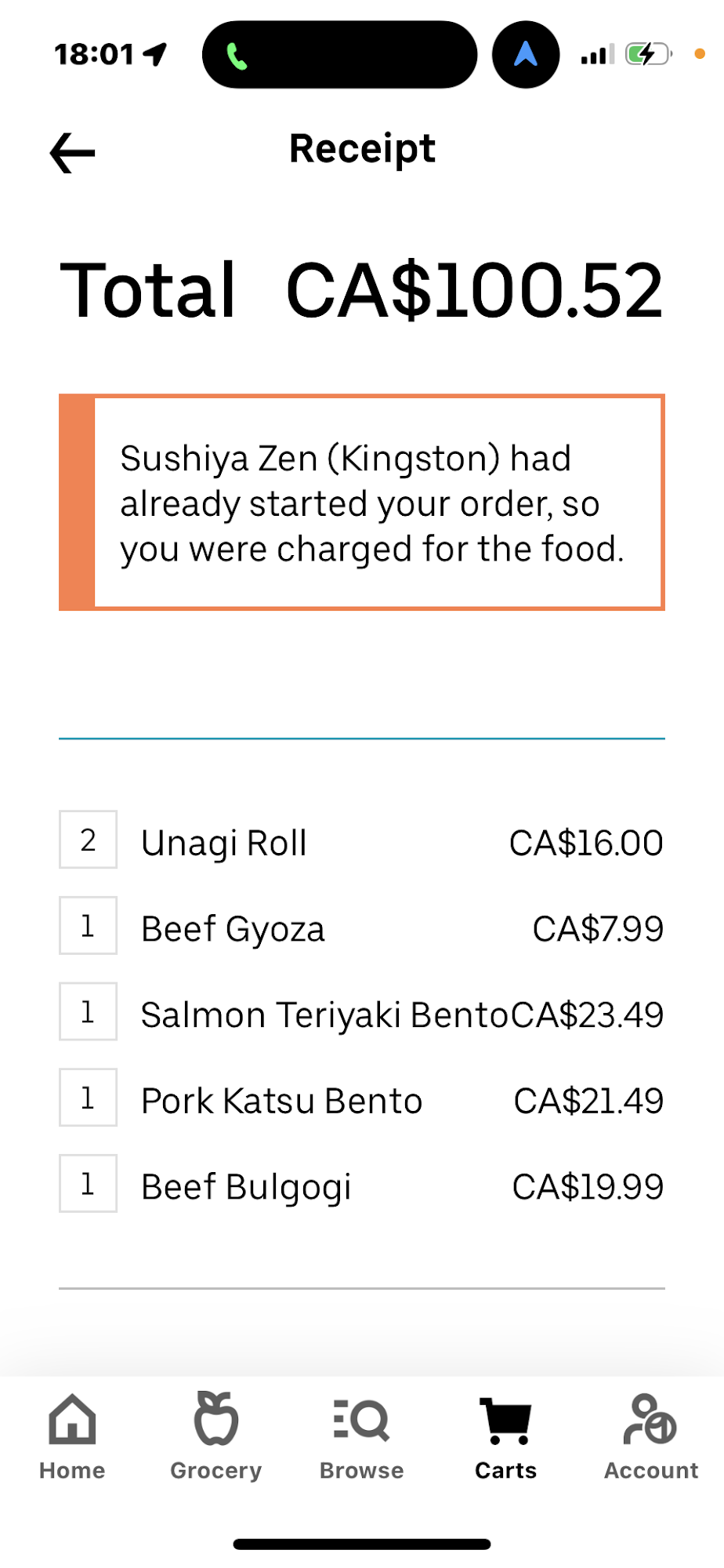
Task: Open the Home tab
Action: coord(72,1436)
